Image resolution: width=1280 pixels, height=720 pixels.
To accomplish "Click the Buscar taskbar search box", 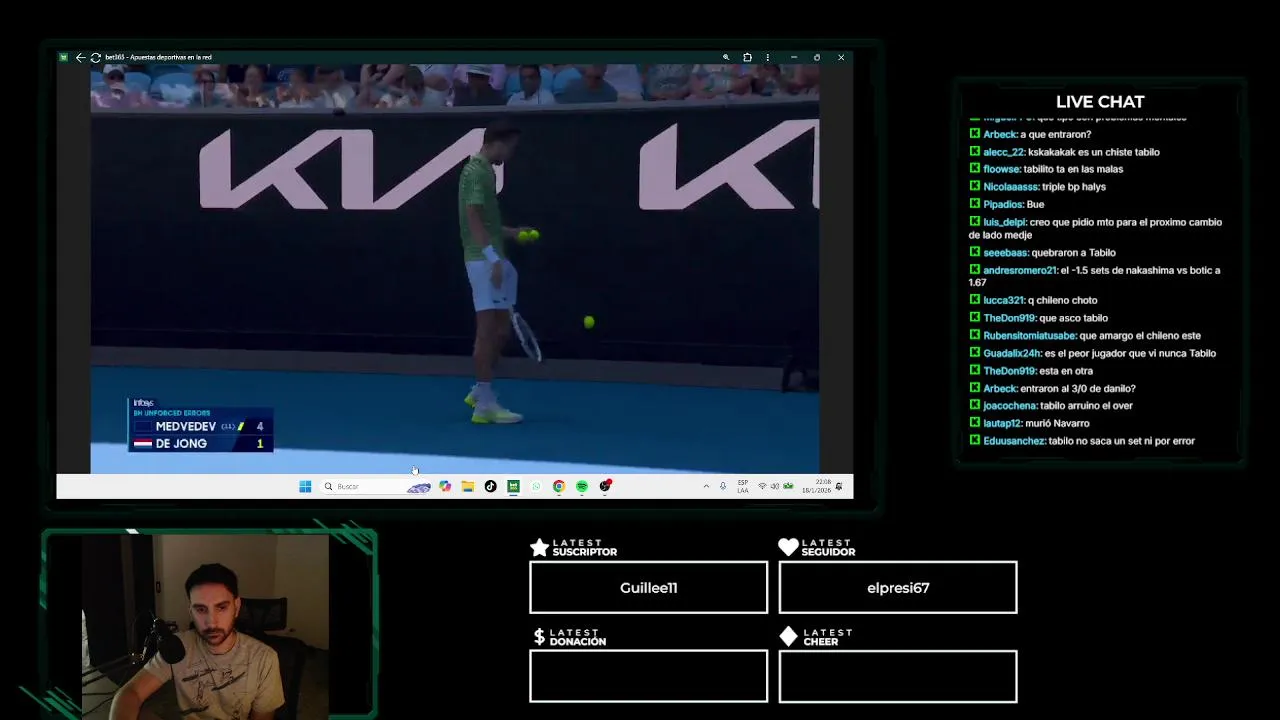I will coord(376,486).
